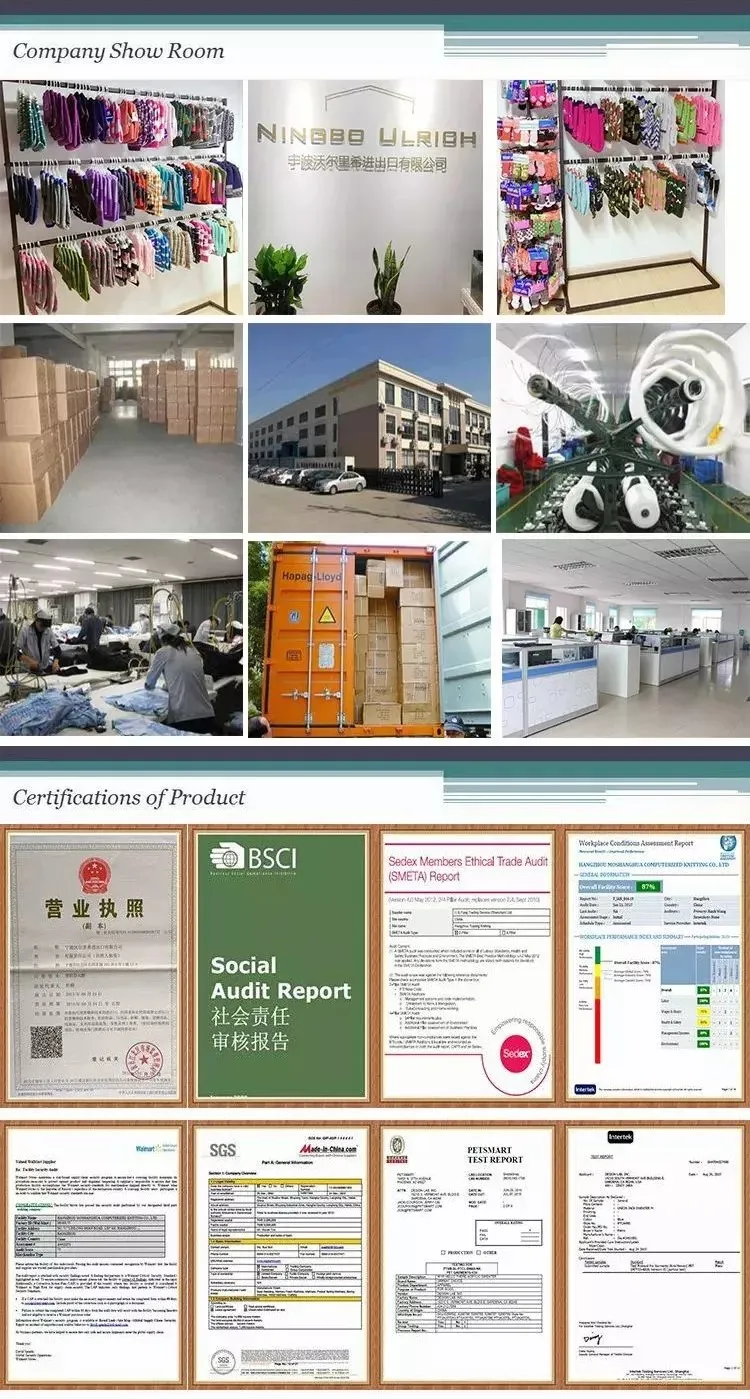The image size is (750, 1399).
Task: View the Intertek test report document
Action: [x=656, y=1255]
